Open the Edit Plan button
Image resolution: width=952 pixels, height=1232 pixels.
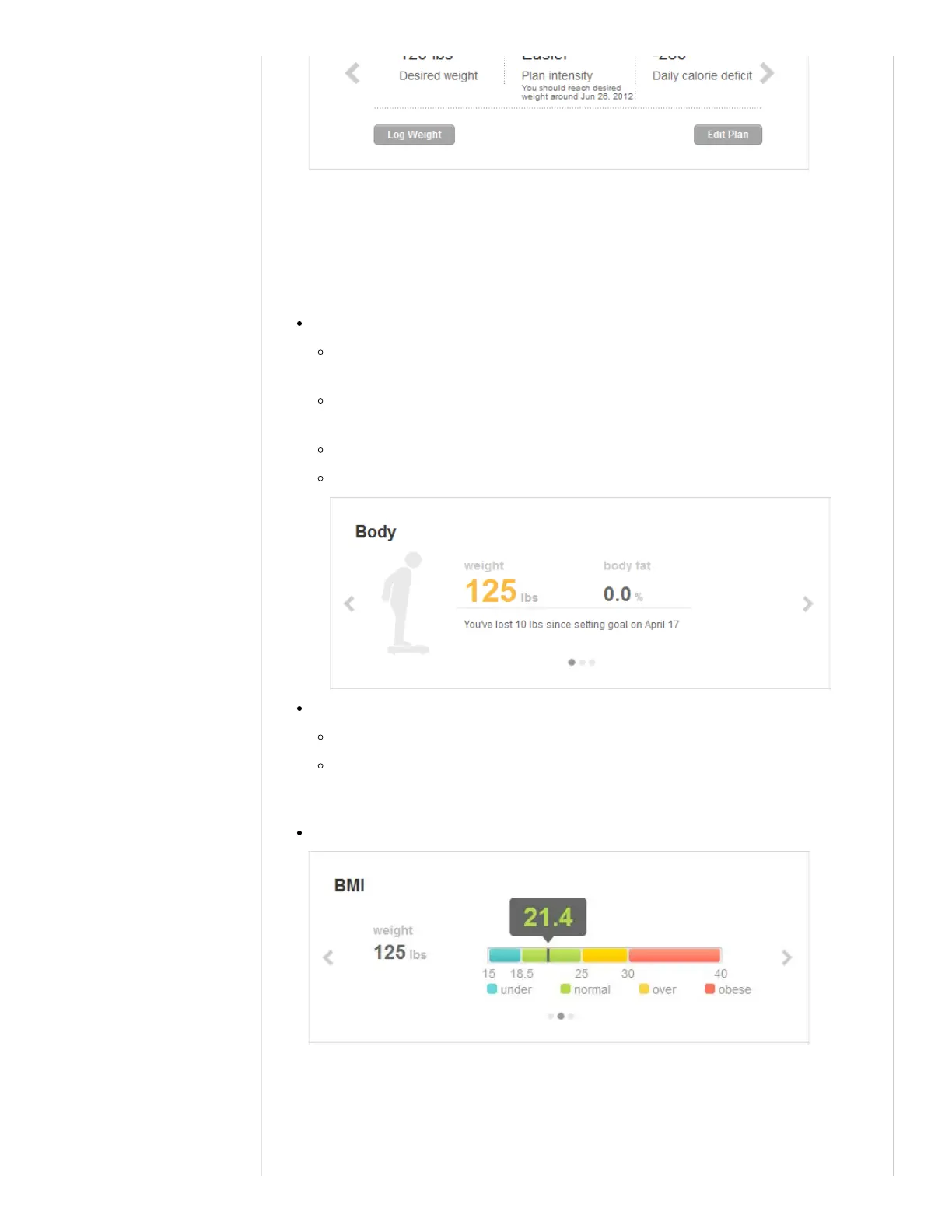(x=727, y=135)
